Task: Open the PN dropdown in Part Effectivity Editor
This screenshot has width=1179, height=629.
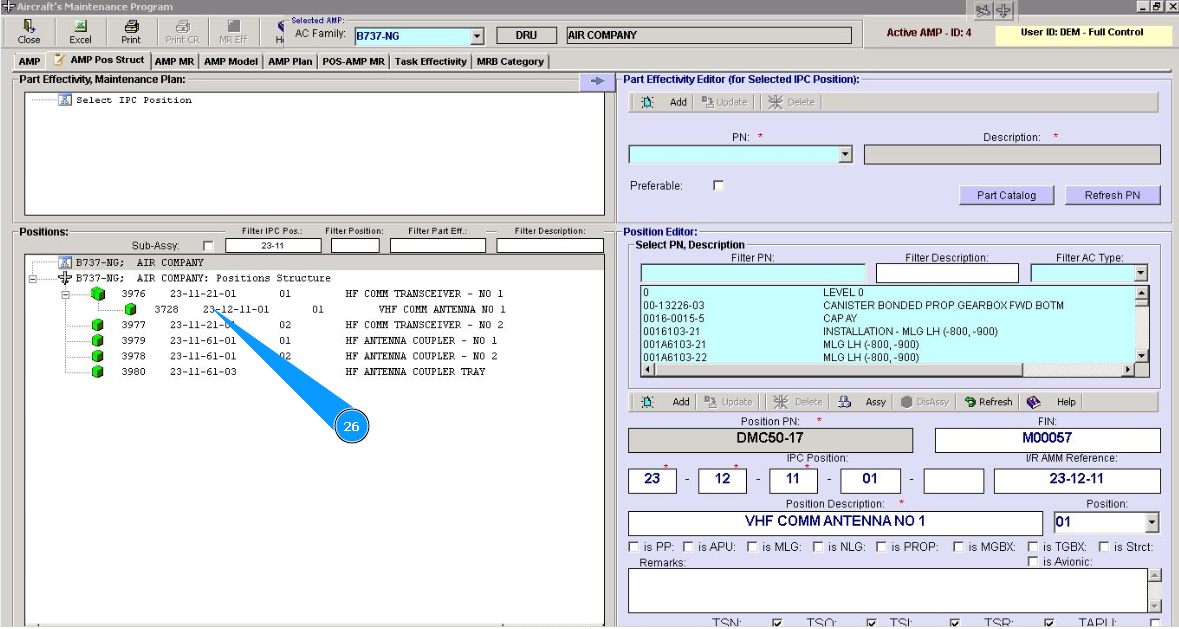Action: click(845, 155)
